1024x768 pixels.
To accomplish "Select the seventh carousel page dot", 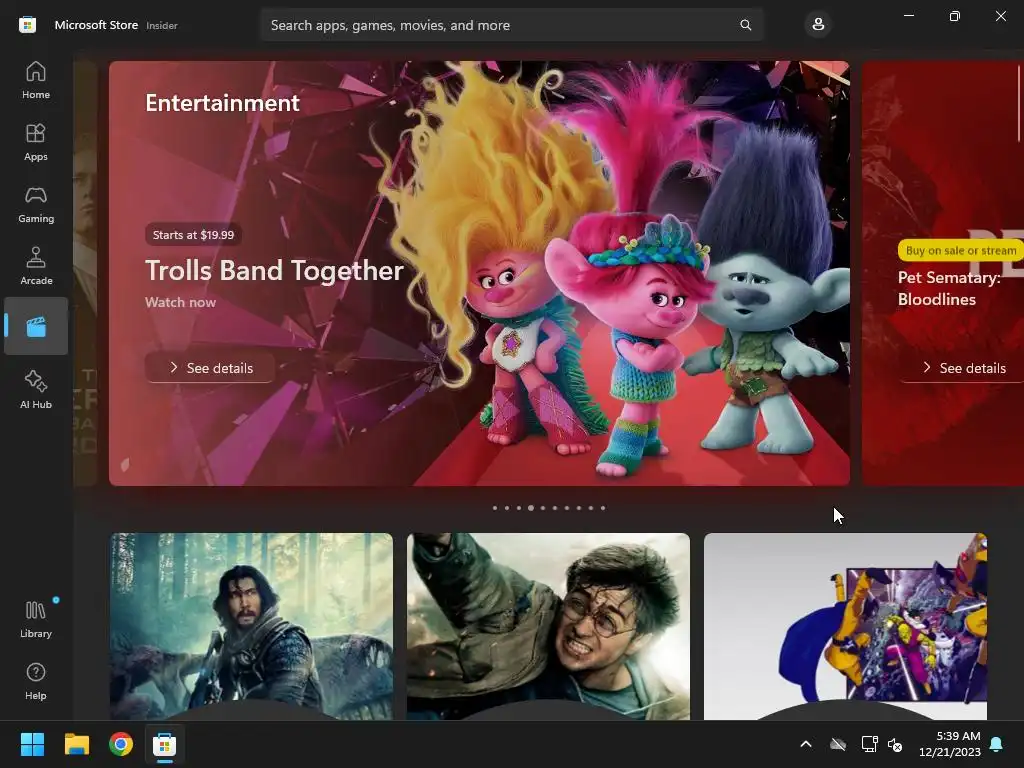I will [x=567, y=507].
